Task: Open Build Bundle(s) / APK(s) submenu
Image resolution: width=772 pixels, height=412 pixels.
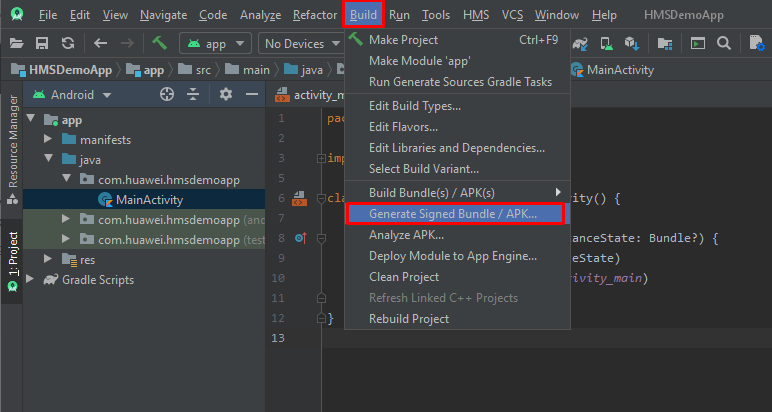Action: pyautogui.click(x=457, y=192)
